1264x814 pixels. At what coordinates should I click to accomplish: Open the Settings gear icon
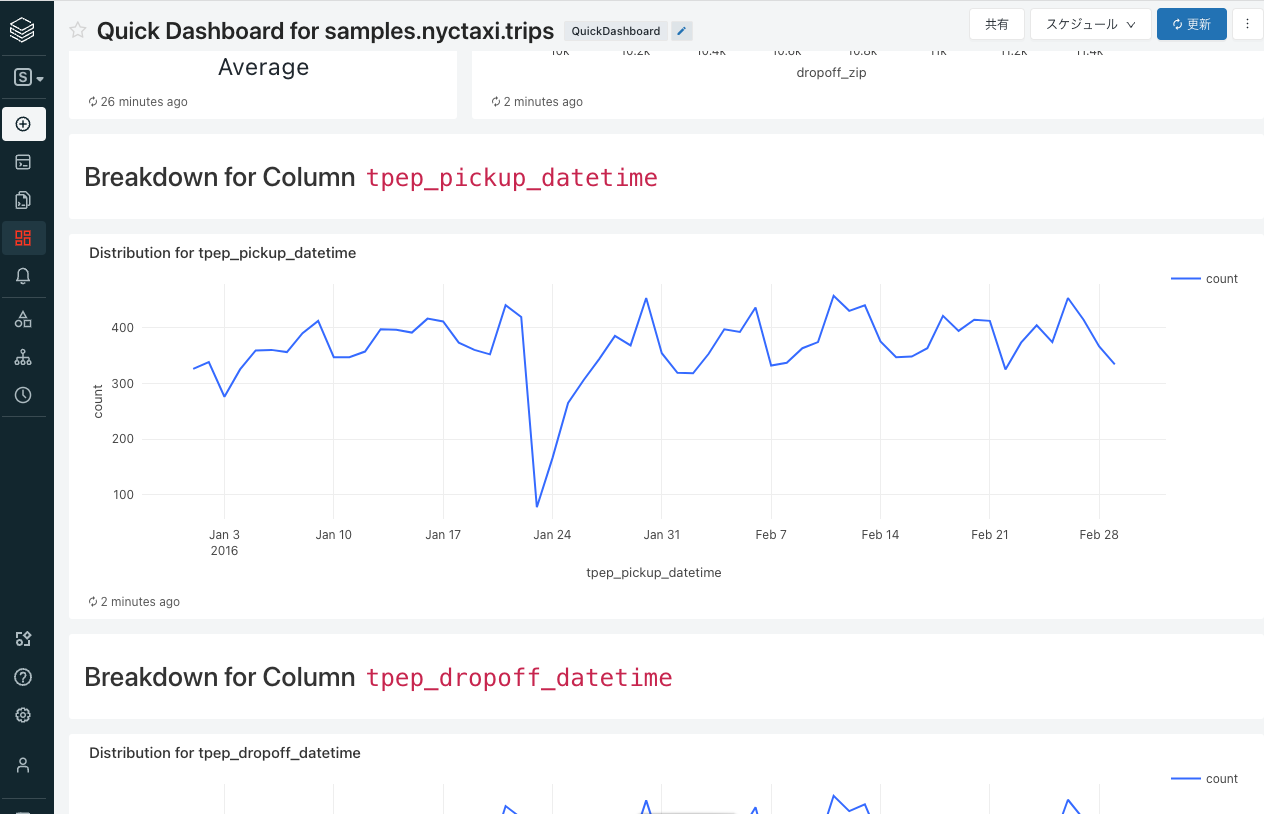24,715
